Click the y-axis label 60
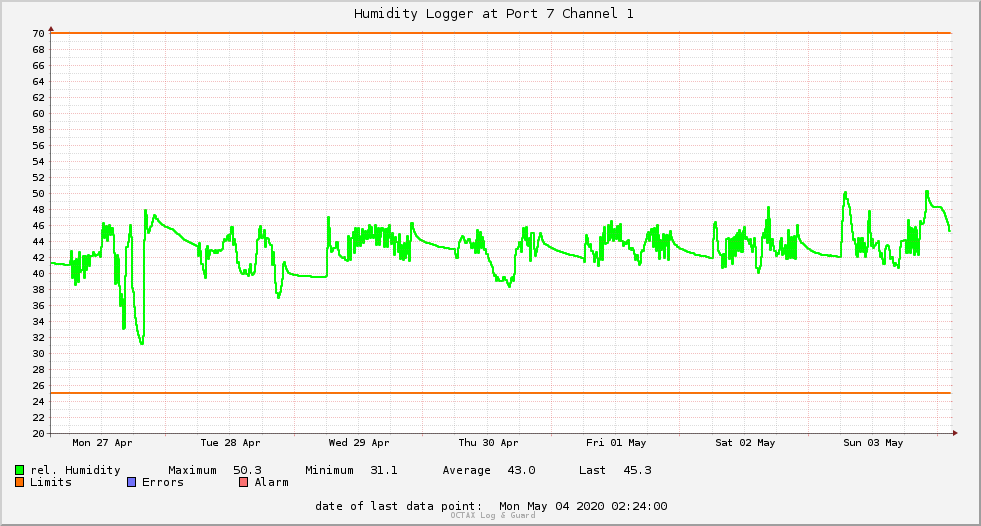Image resolution: width=981 pixels, height=526 pixels. pos(39,114)
